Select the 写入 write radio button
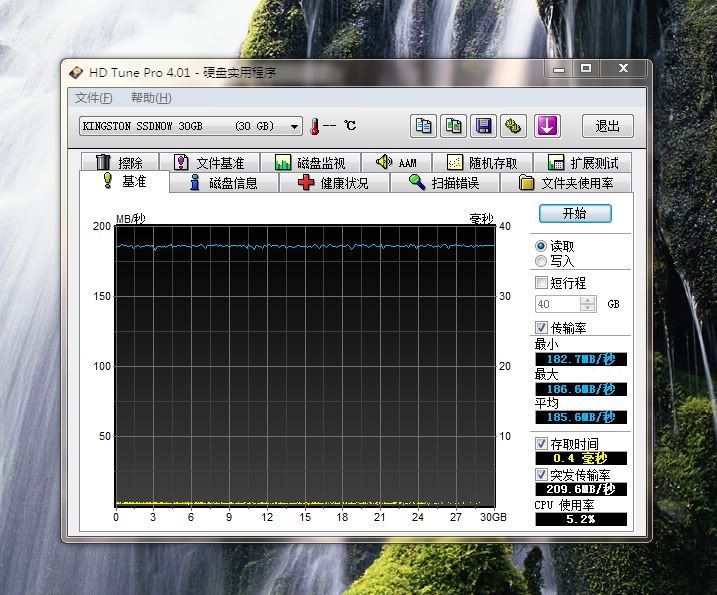Viewport: 717px width, 595px height. pos(542,261)
